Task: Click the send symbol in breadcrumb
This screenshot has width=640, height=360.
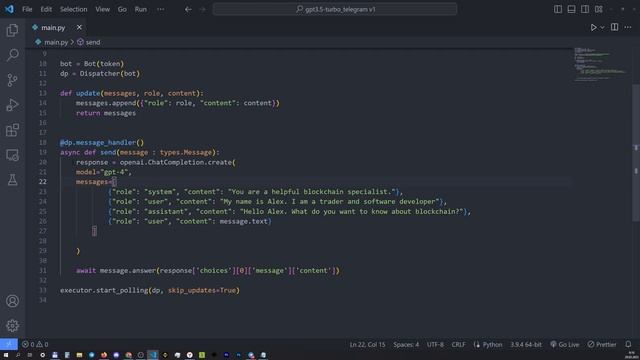Action: coord(93,42)
